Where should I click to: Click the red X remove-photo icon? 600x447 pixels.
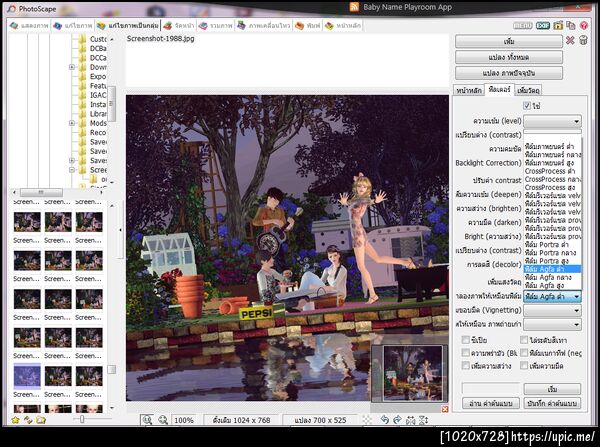[570, 40]
